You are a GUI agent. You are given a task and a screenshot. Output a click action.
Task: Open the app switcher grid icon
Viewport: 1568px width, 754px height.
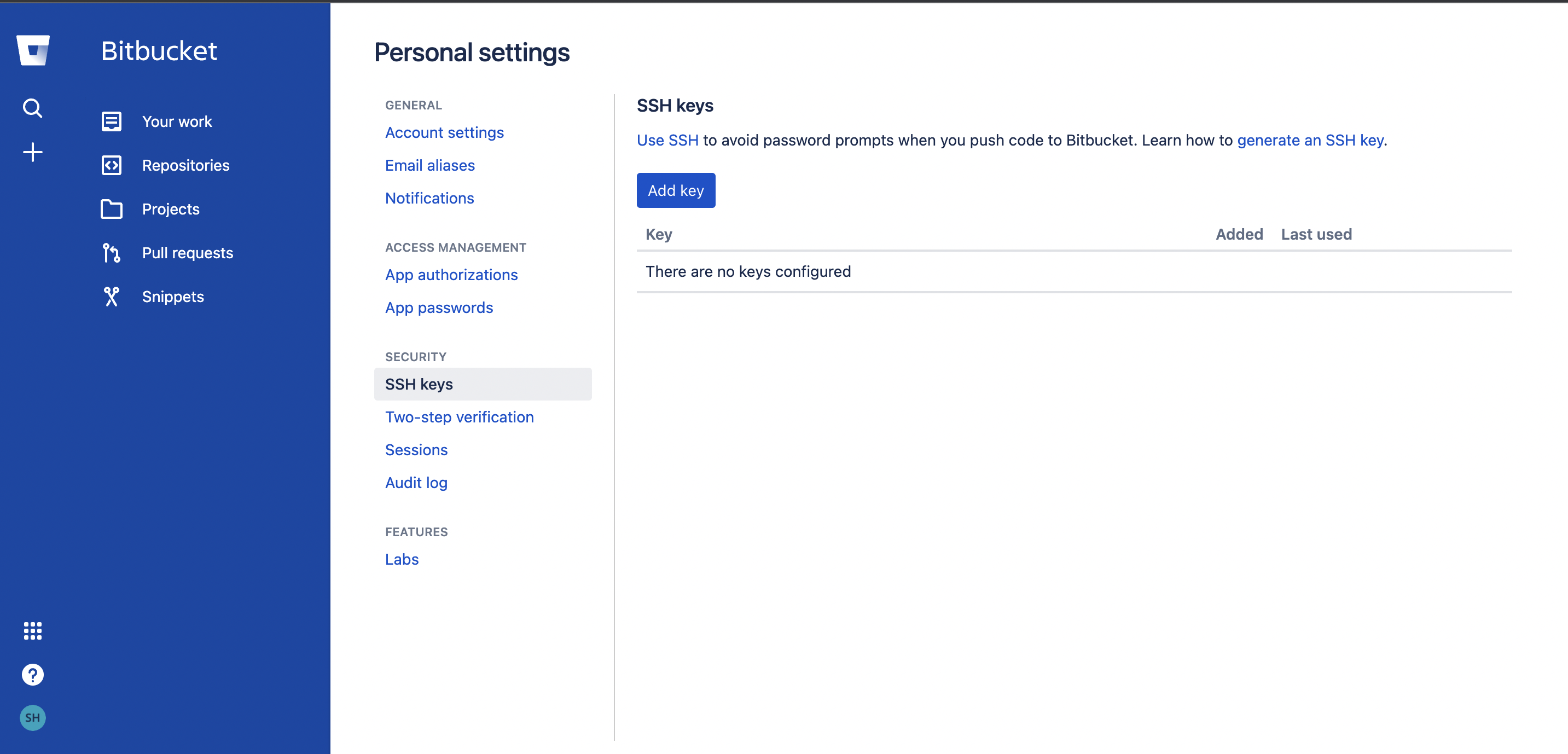pyautogui.click(x=33, y=631)
